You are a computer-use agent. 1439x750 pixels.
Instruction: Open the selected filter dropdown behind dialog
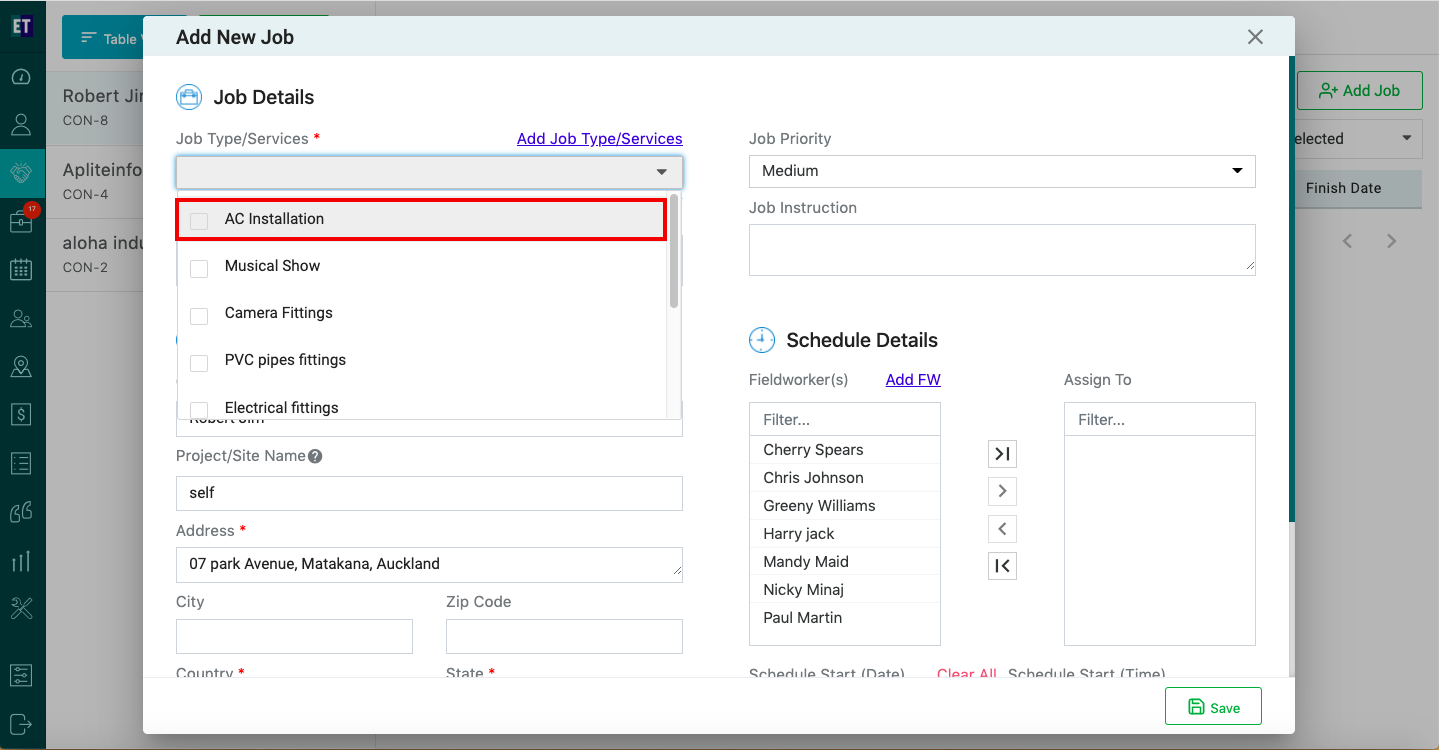click(1356, 139)
